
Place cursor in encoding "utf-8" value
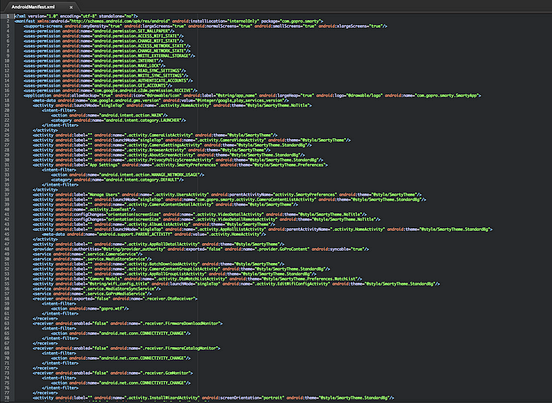click(x=88, y=16)
